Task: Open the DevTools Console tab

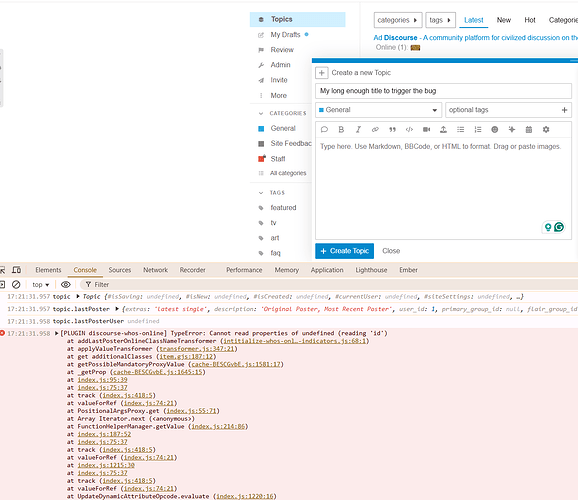Action: [x=85, y=270]
